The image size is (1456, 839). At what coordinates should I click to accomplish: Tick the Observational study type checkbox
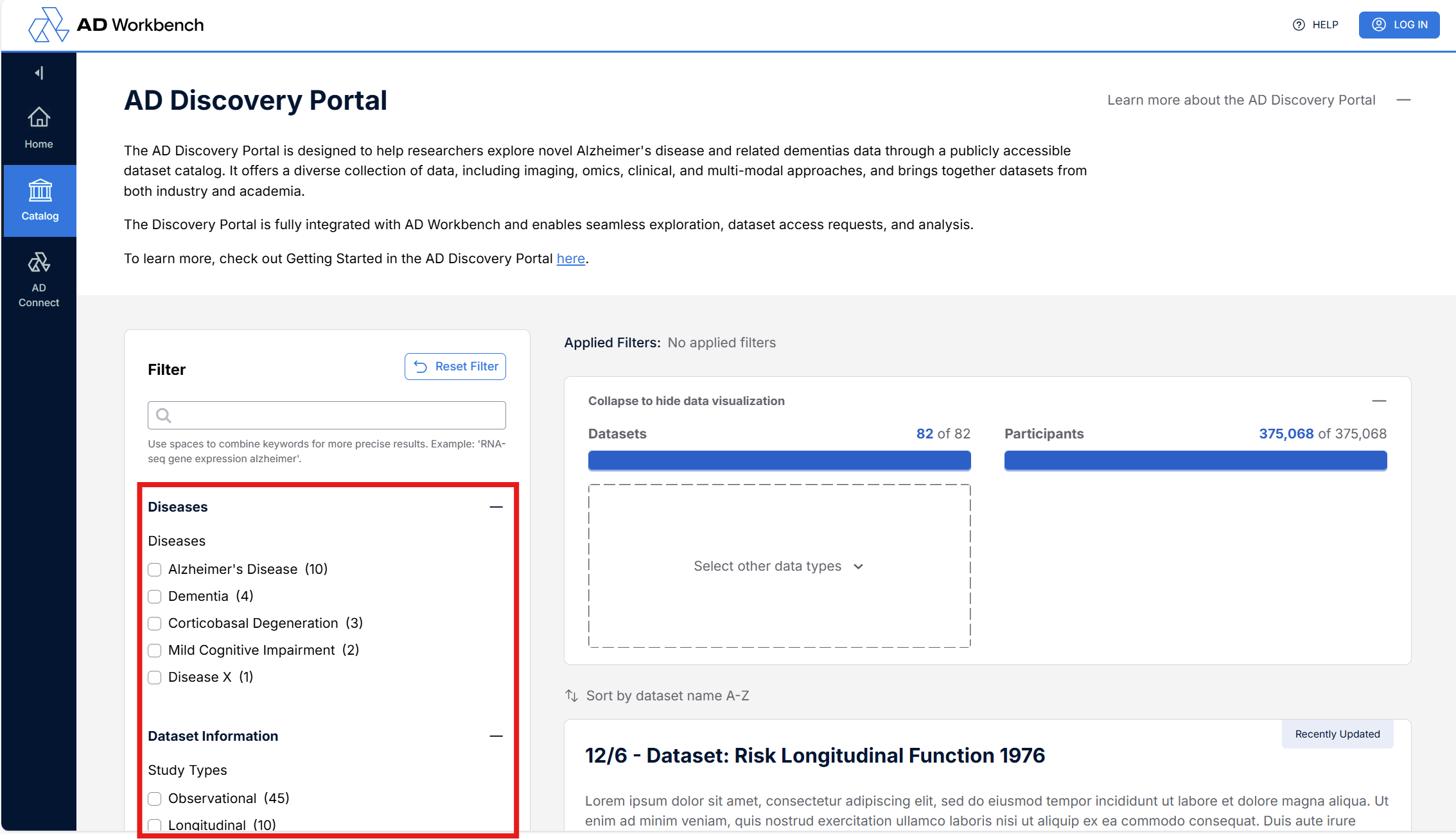coord(155,799)
